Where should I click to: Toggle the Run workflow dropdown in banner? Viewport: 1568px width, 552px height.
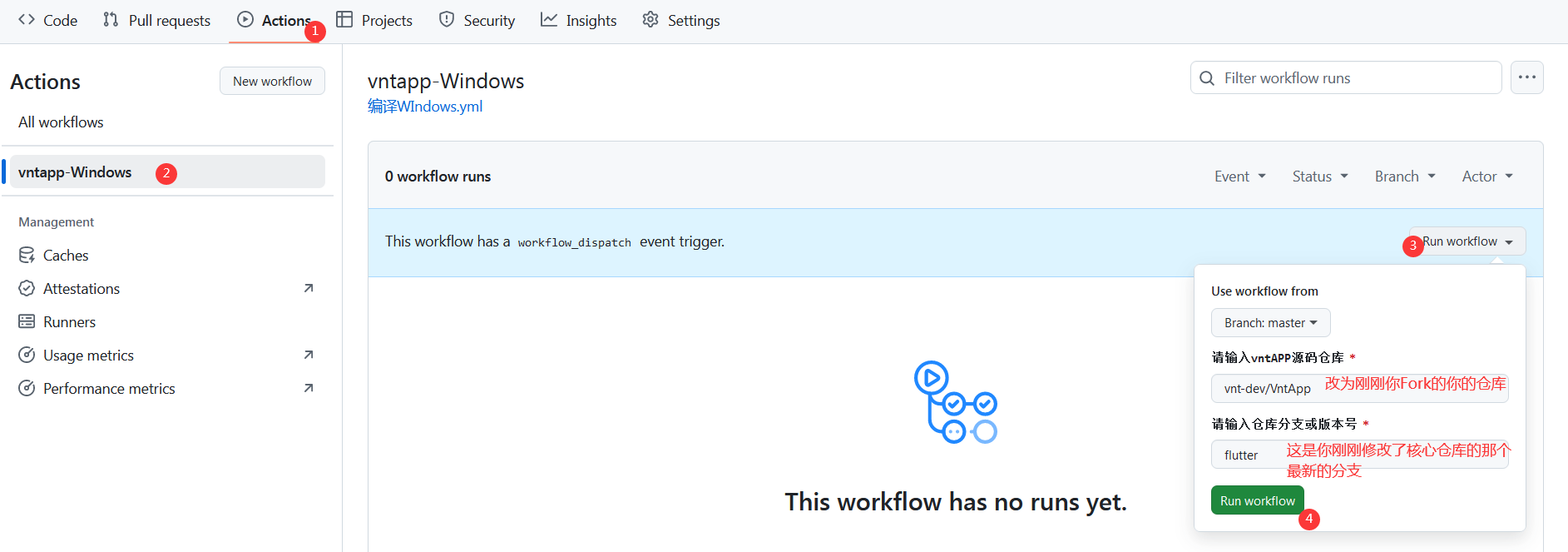[1467, 241]
